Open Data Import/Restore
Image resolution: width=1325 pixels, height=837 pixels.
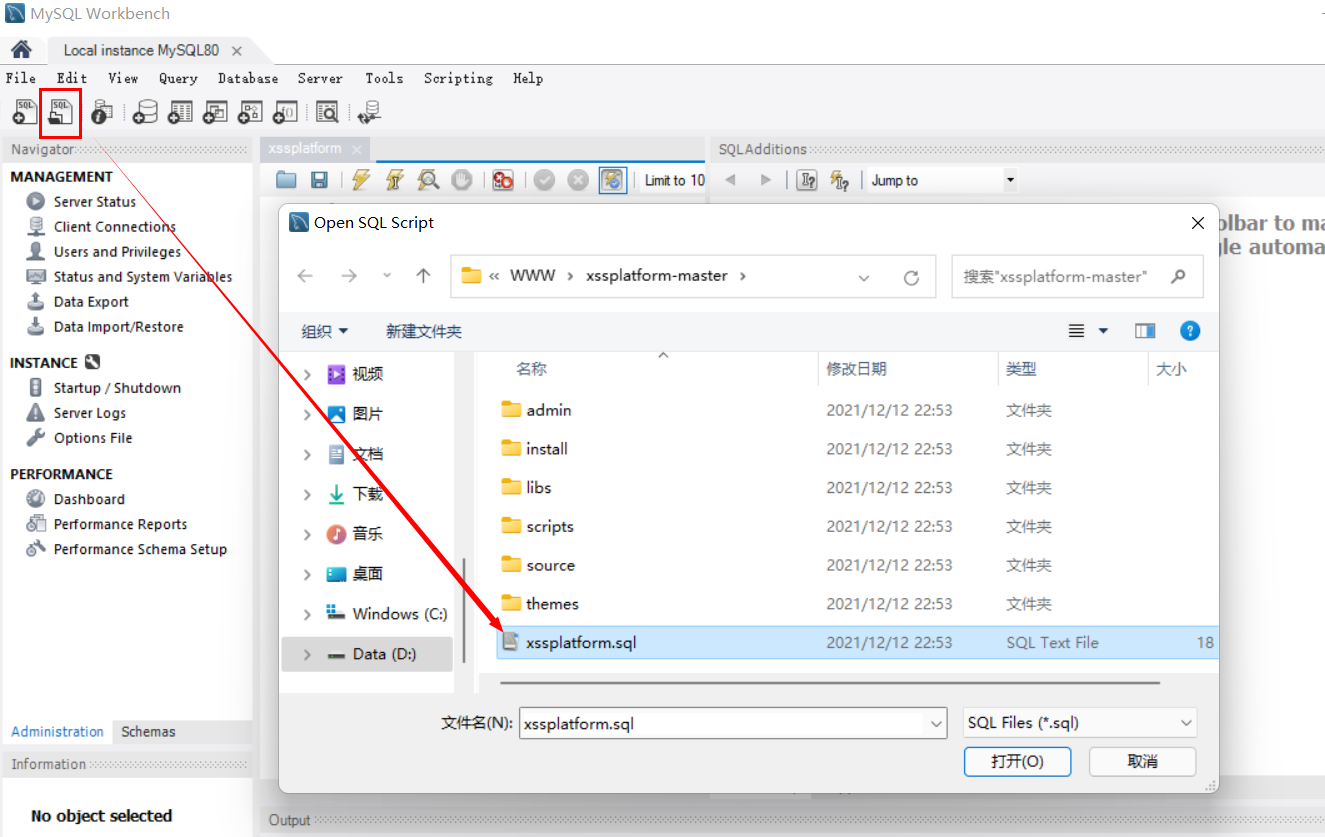point(118,327)
